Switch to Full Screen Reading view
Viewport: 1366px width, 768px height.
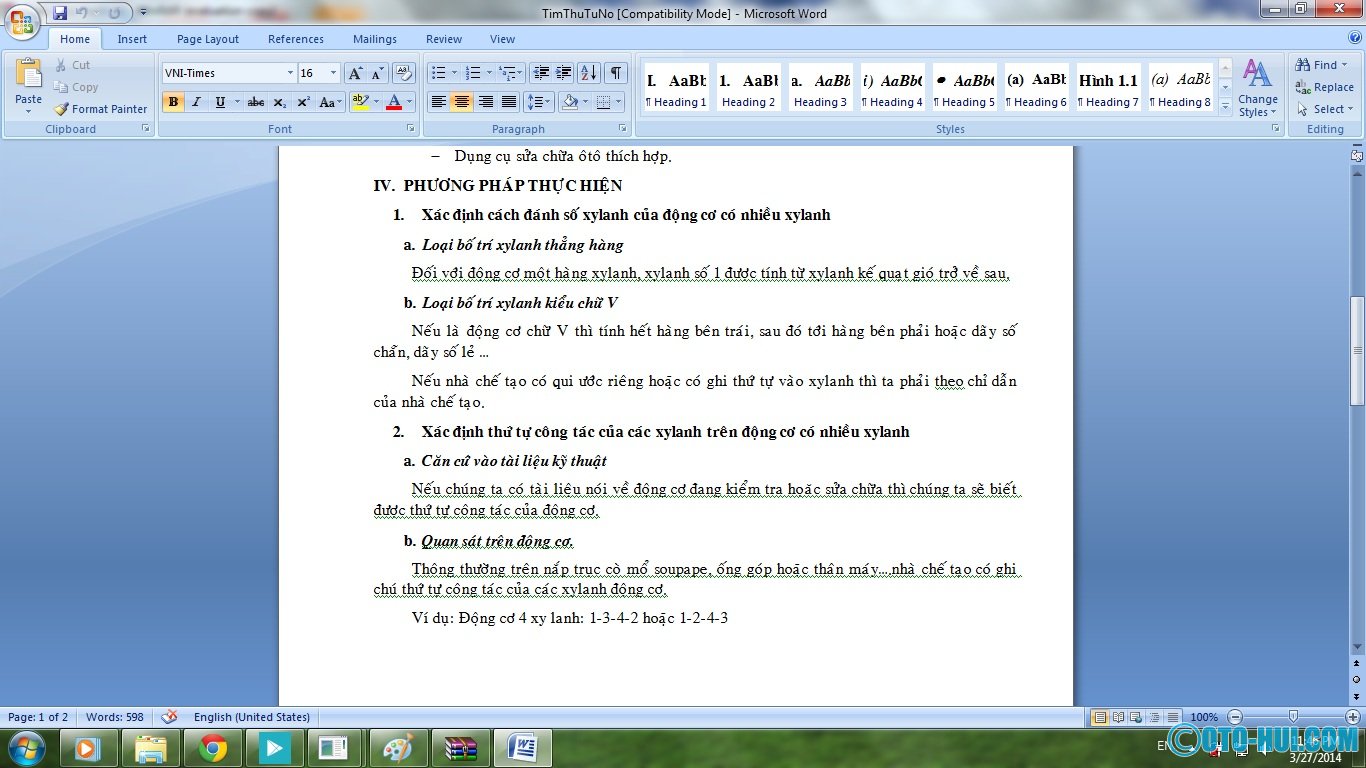(1117, 717)
